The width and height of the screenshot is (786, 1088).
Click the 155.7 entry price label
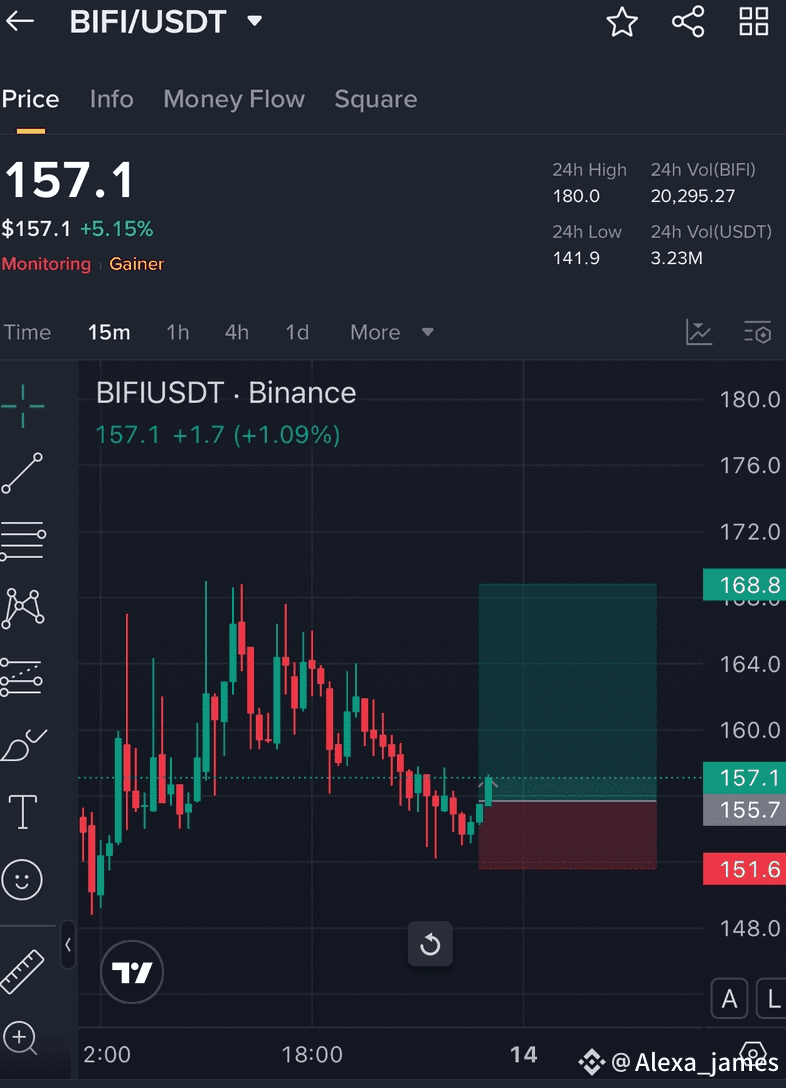click(744, 810)
